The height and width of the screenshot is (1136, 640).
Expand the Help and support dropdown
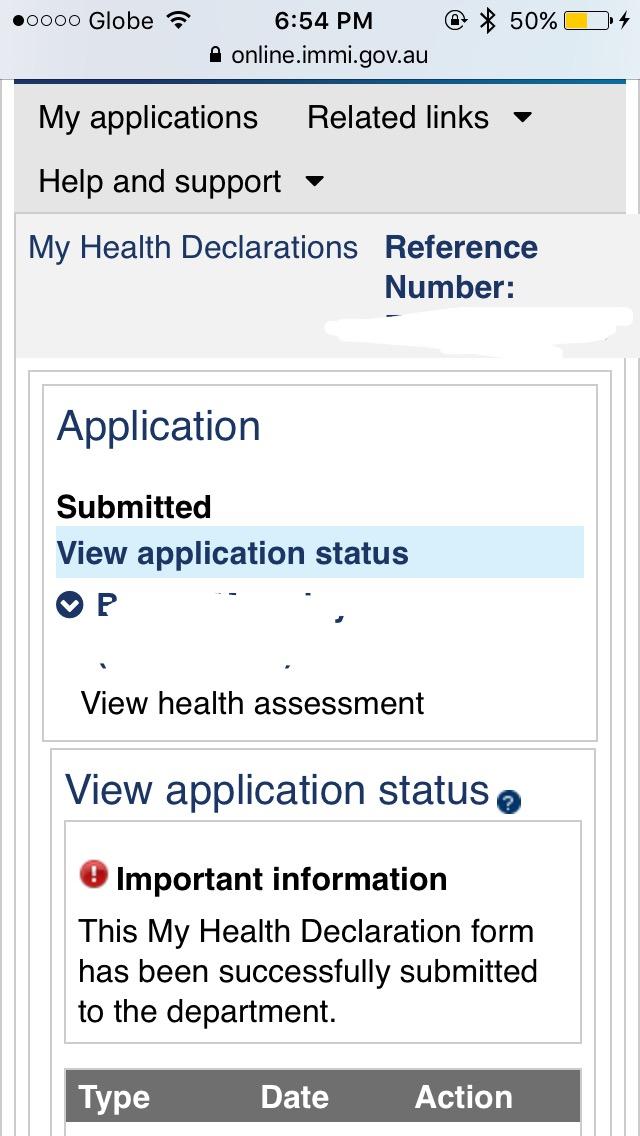[x=181, y=182]
